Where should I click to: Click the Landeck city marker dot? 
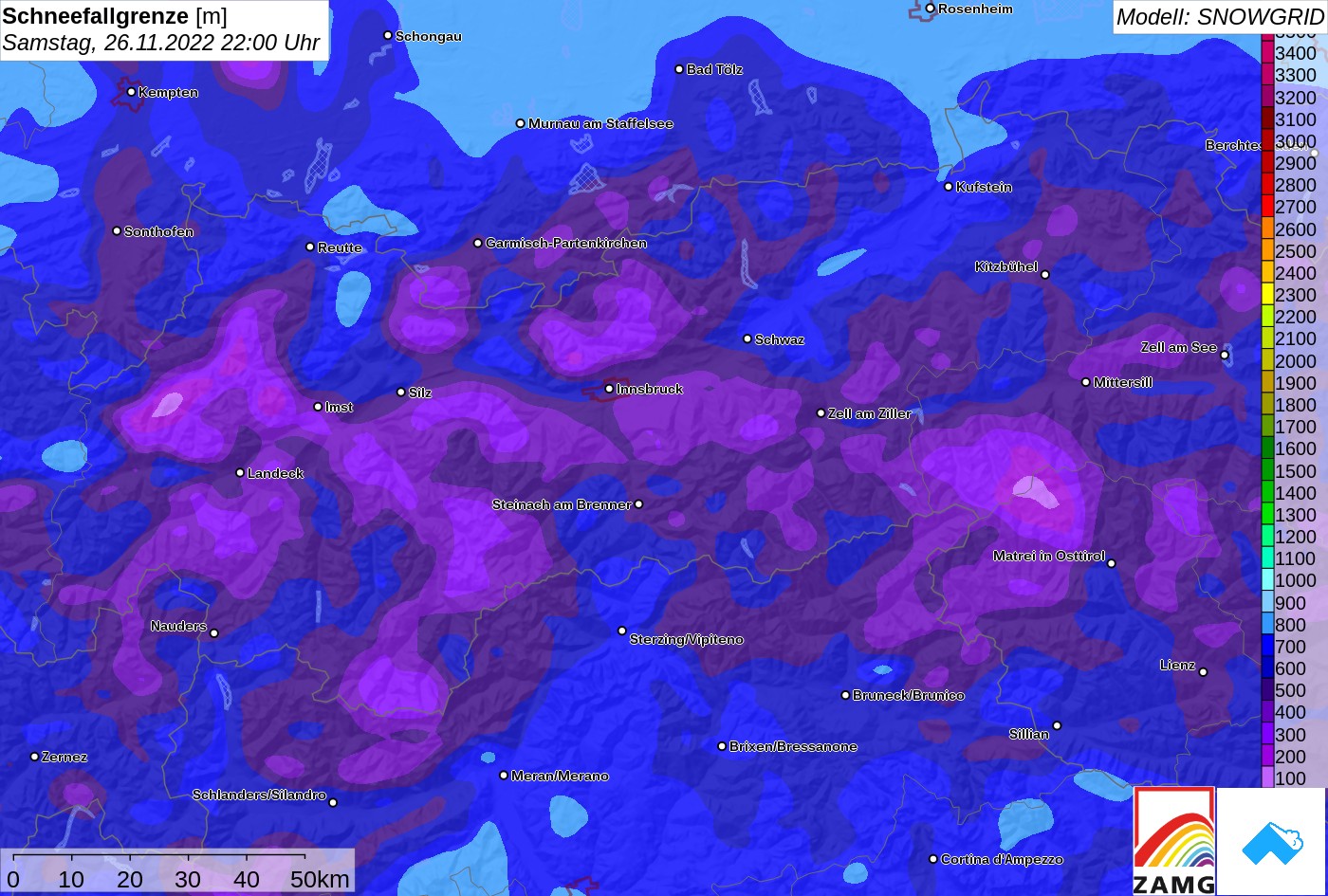(240, 473)
